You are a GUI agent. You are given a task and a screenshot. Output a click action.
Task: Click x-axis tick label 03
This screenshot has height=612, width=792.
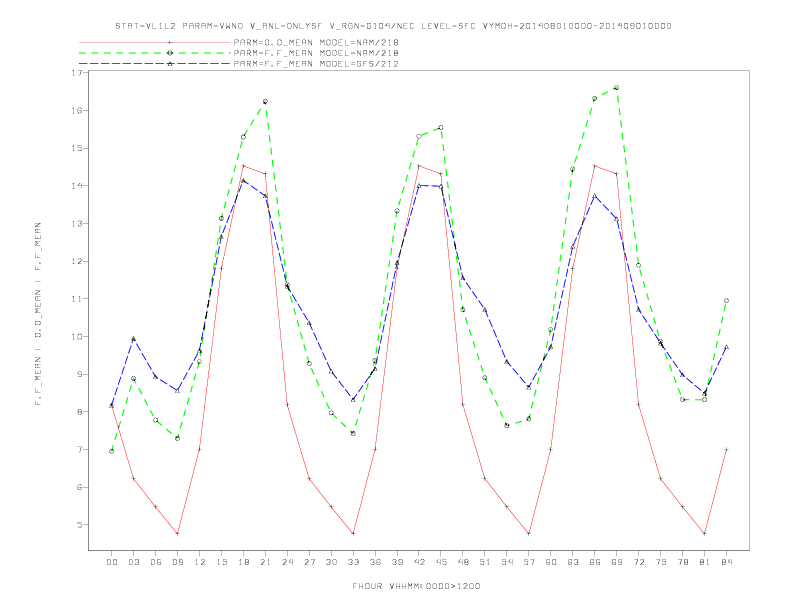[x=133, y=562]
